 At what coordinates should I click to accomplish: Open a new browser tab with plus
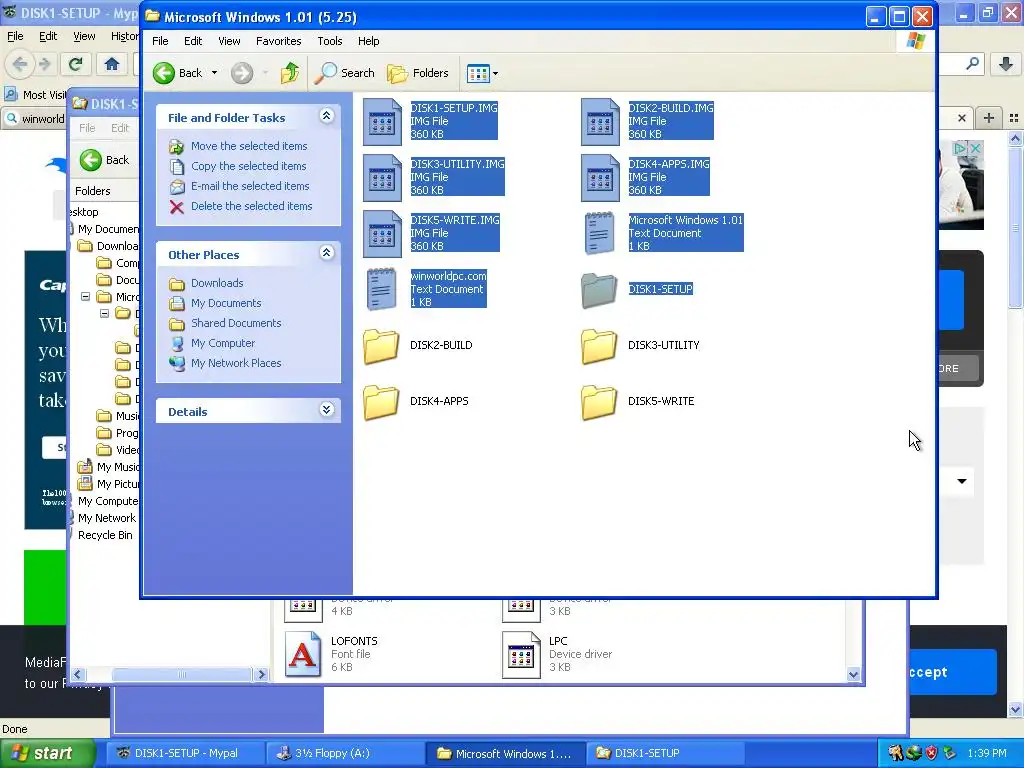click(x=989, y=118)
